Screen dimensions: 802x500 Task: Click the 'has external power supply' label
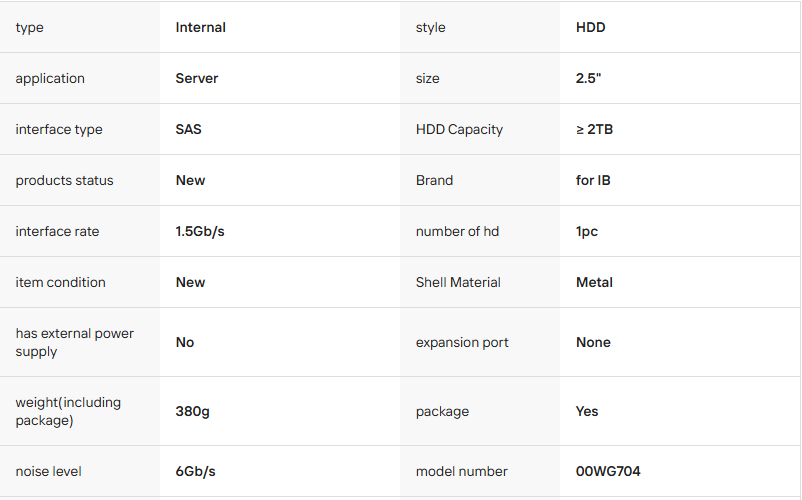click(74, 342)
